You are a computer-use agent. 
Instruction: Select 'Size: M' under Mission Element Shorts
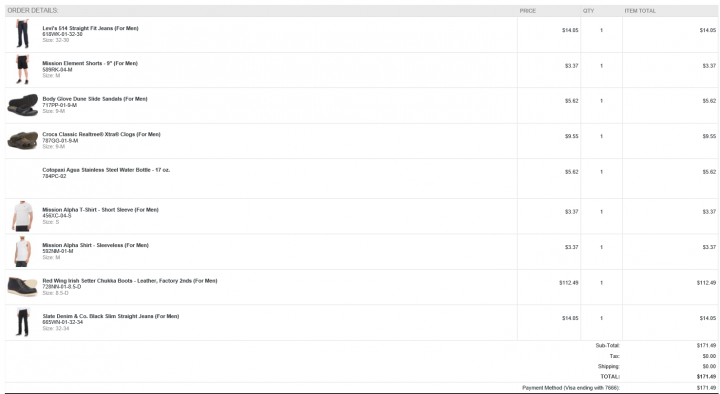click(x=51, y=76)
